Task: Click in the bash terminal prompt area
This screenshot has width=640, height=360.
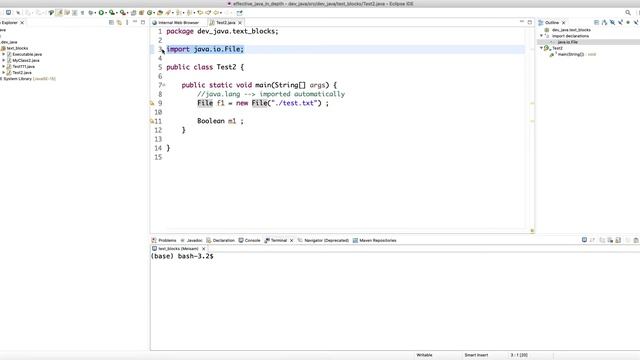Action: coord(395,302)
